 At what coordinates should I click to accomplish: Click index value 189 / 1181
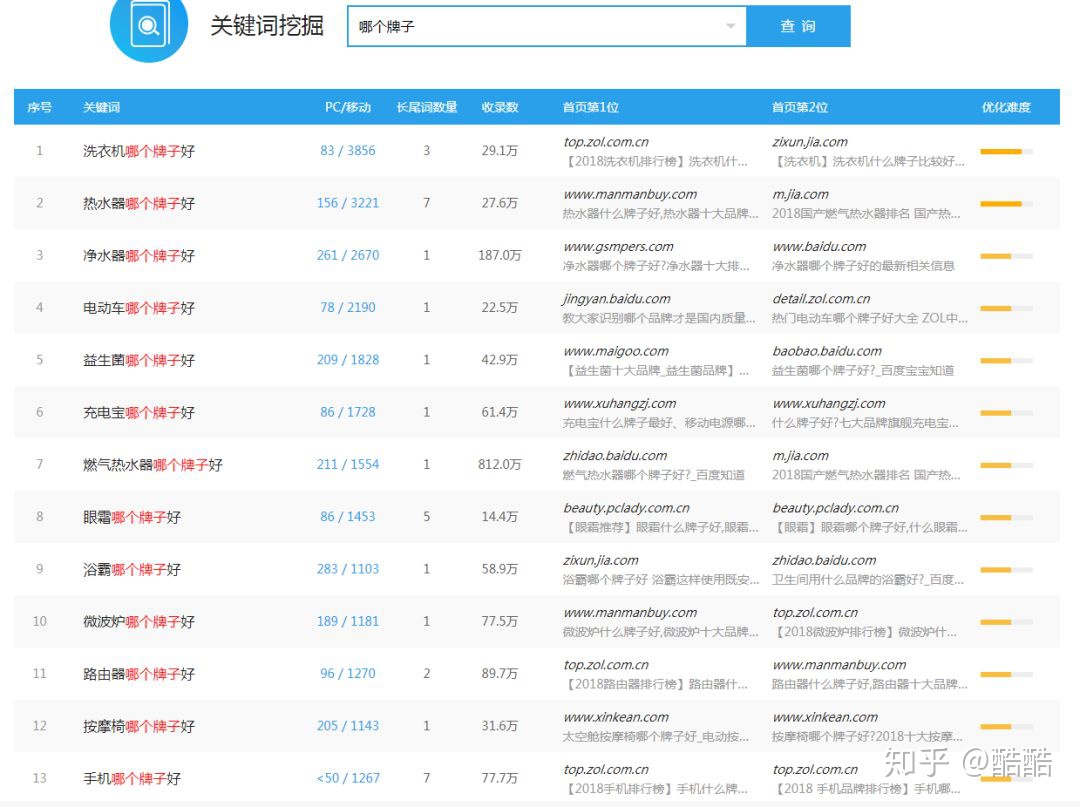tap(348, 622)
